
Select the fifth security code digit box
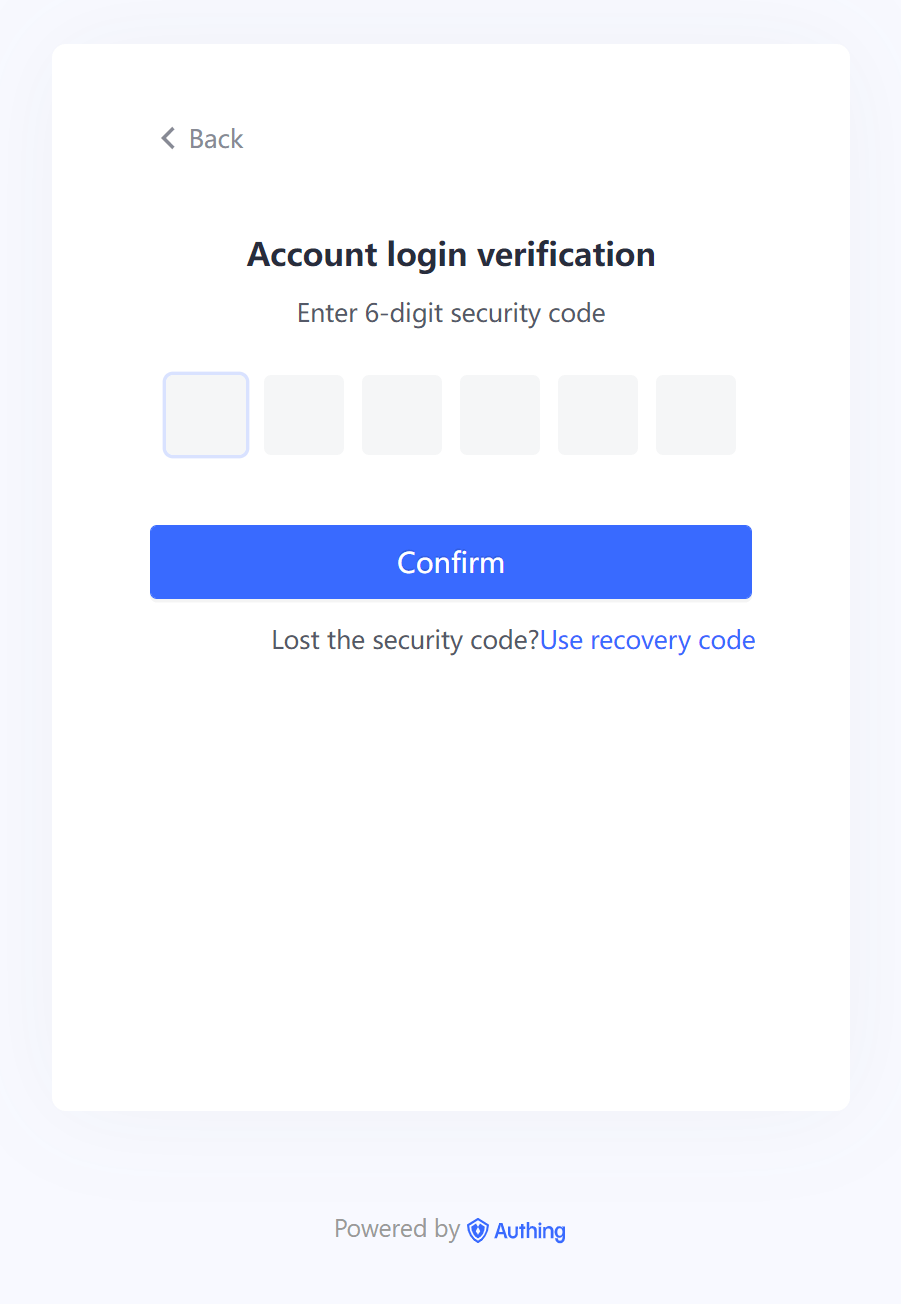[x=598, y=415]
